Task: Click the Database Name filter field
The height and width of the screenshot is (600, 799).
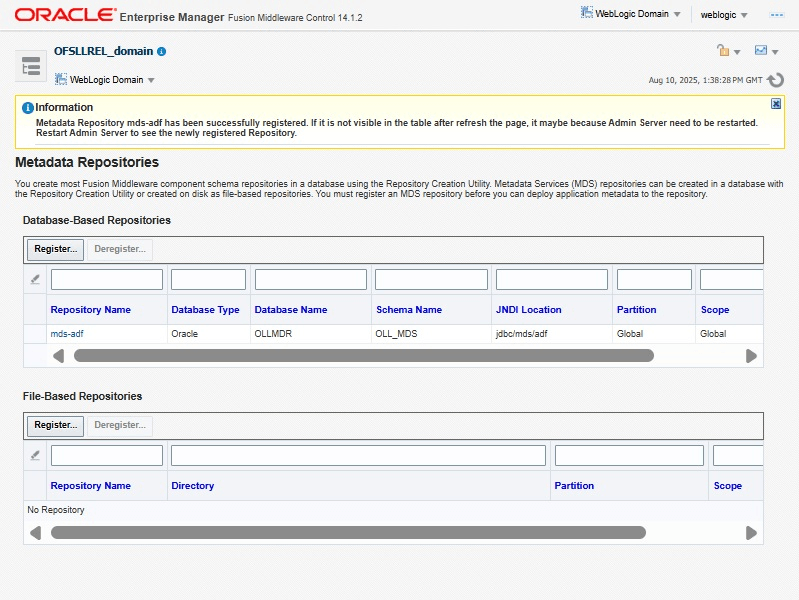Action: (311, 279)
